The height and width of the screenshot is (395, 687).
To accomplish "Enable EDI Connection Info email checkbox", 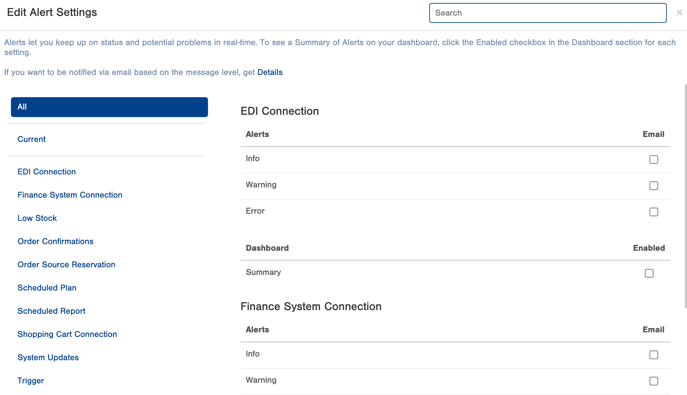I will click(x=653, y=159).
